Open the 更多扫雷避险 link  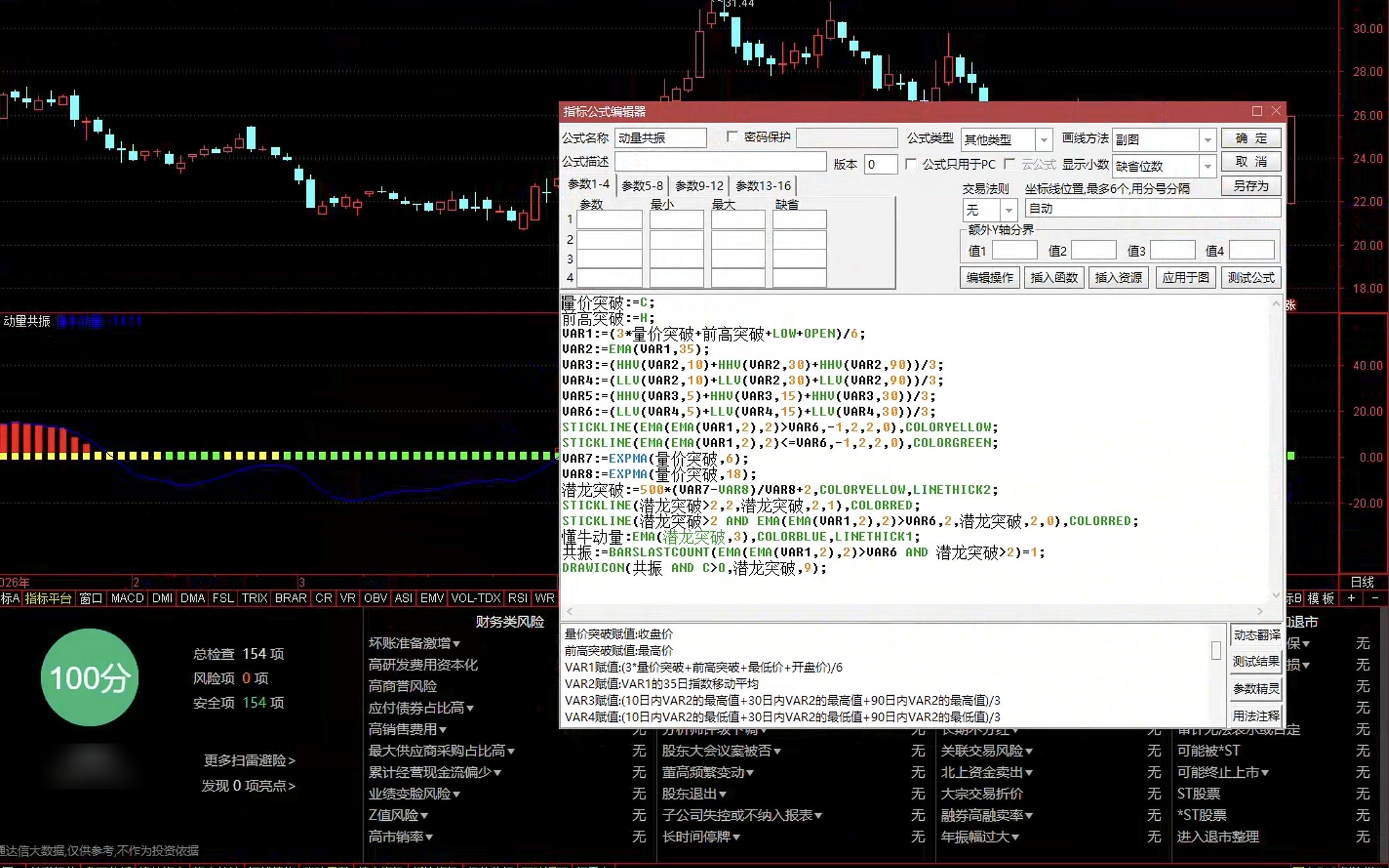(249, 760)
